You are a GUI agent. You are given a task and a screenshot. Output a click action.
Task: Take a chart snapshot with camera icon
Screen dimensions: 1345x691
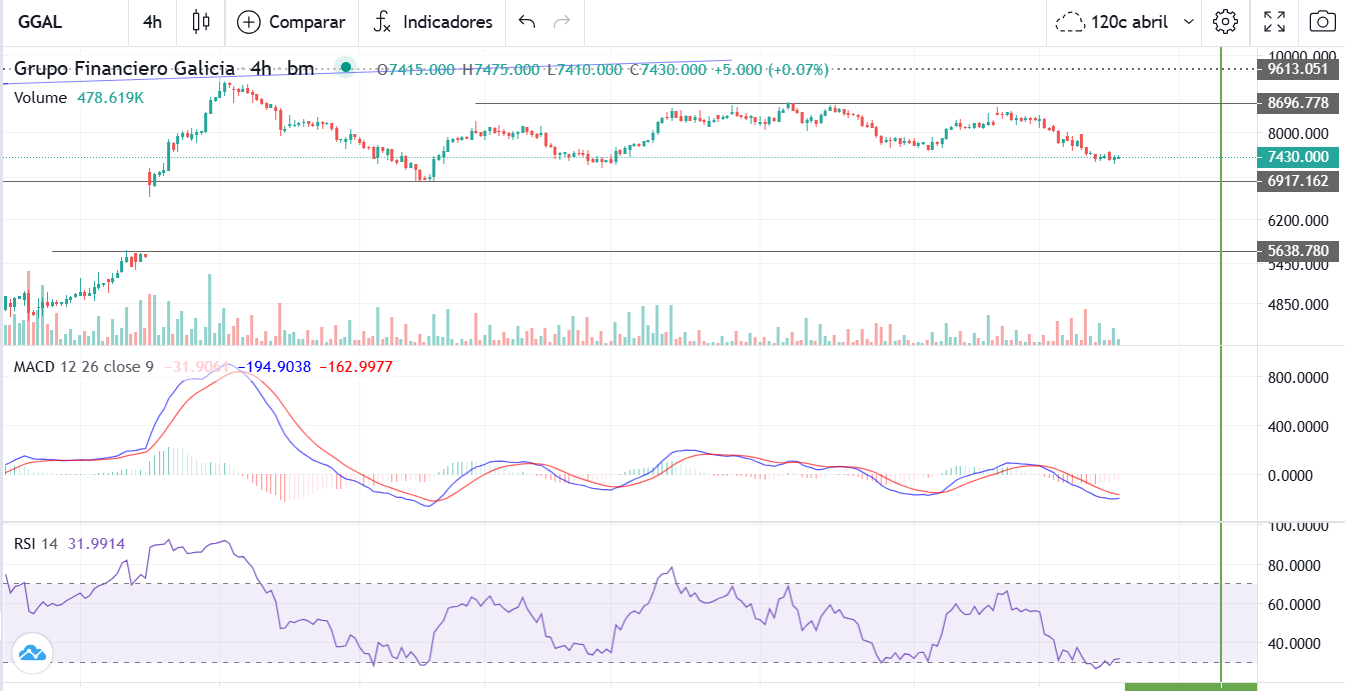1322,22
